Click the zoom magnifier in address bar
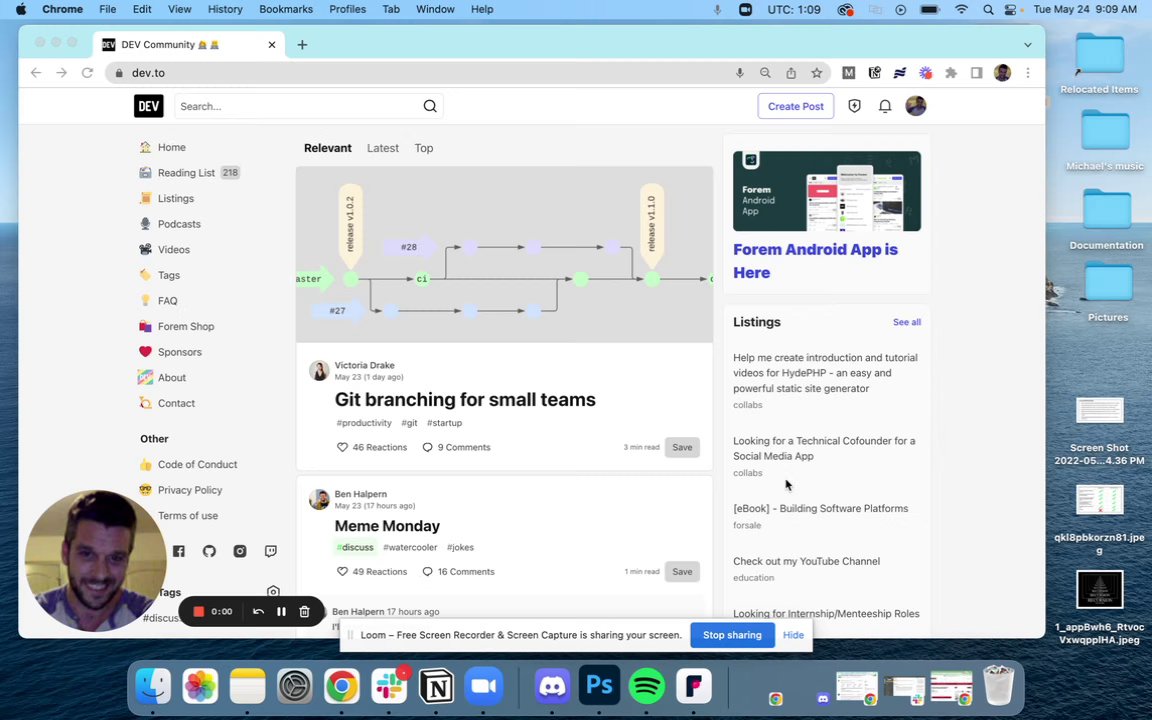The height and width of the screenshot is (720, 1152). (765, 73)
